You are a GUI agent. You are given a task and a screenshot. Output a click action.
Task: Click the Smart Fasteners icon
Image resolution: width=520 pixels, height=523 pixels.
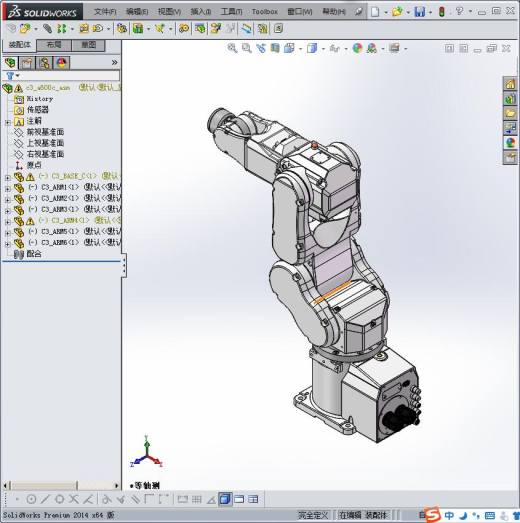pos(84,29)
